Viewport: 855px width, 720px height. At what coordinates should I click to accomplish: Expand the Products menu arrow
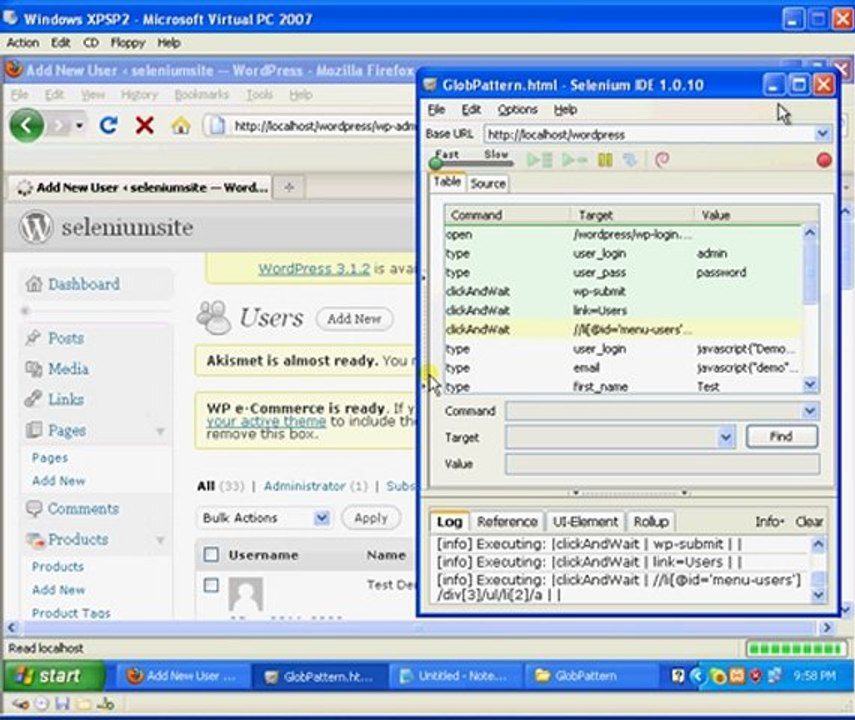click(160, 540)
